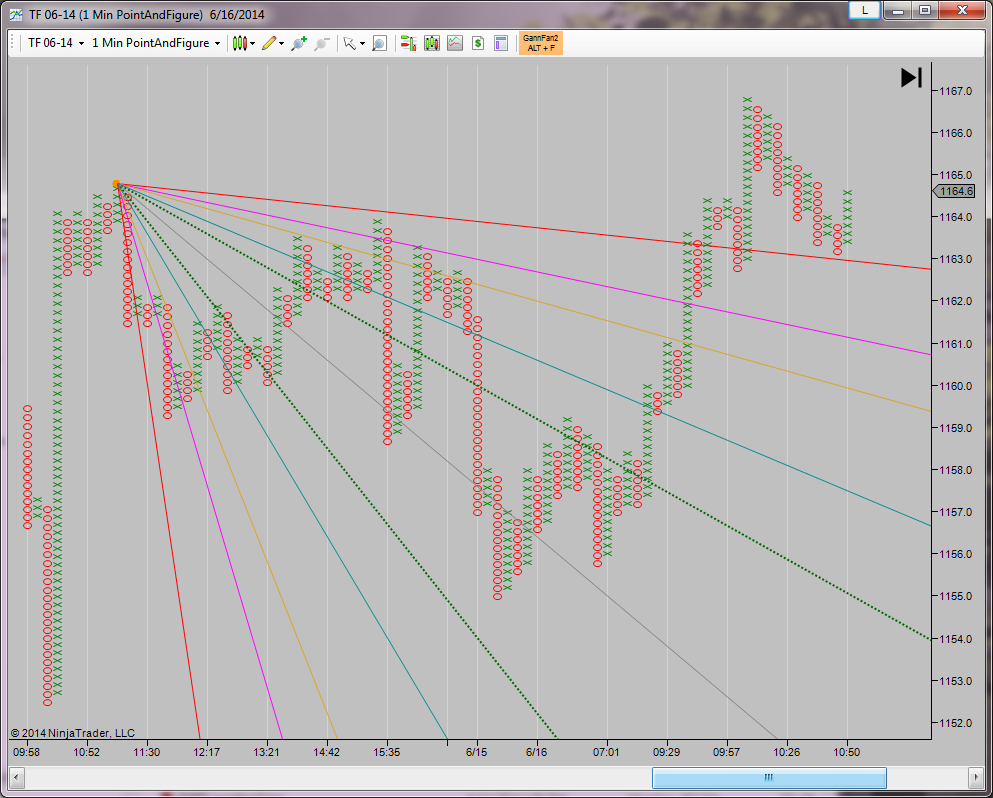Screen dimensions: 993x798
Task: Click the GannFan2 ALT + F button
Action: (x=541, y=43)
